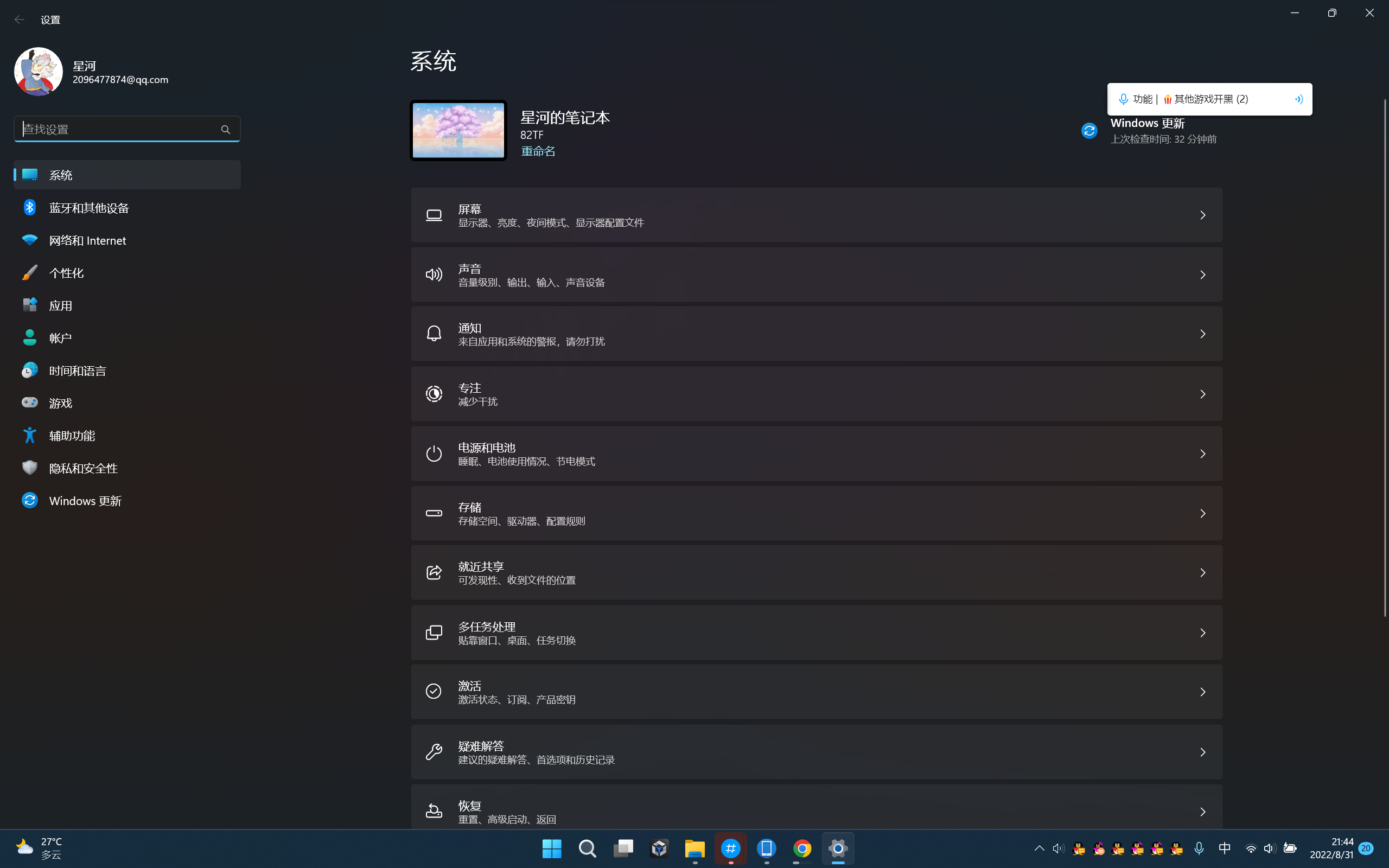This screenshot has height=868, width=1389.
Task: Open 游戏 settings category
Action: point(128,403)
